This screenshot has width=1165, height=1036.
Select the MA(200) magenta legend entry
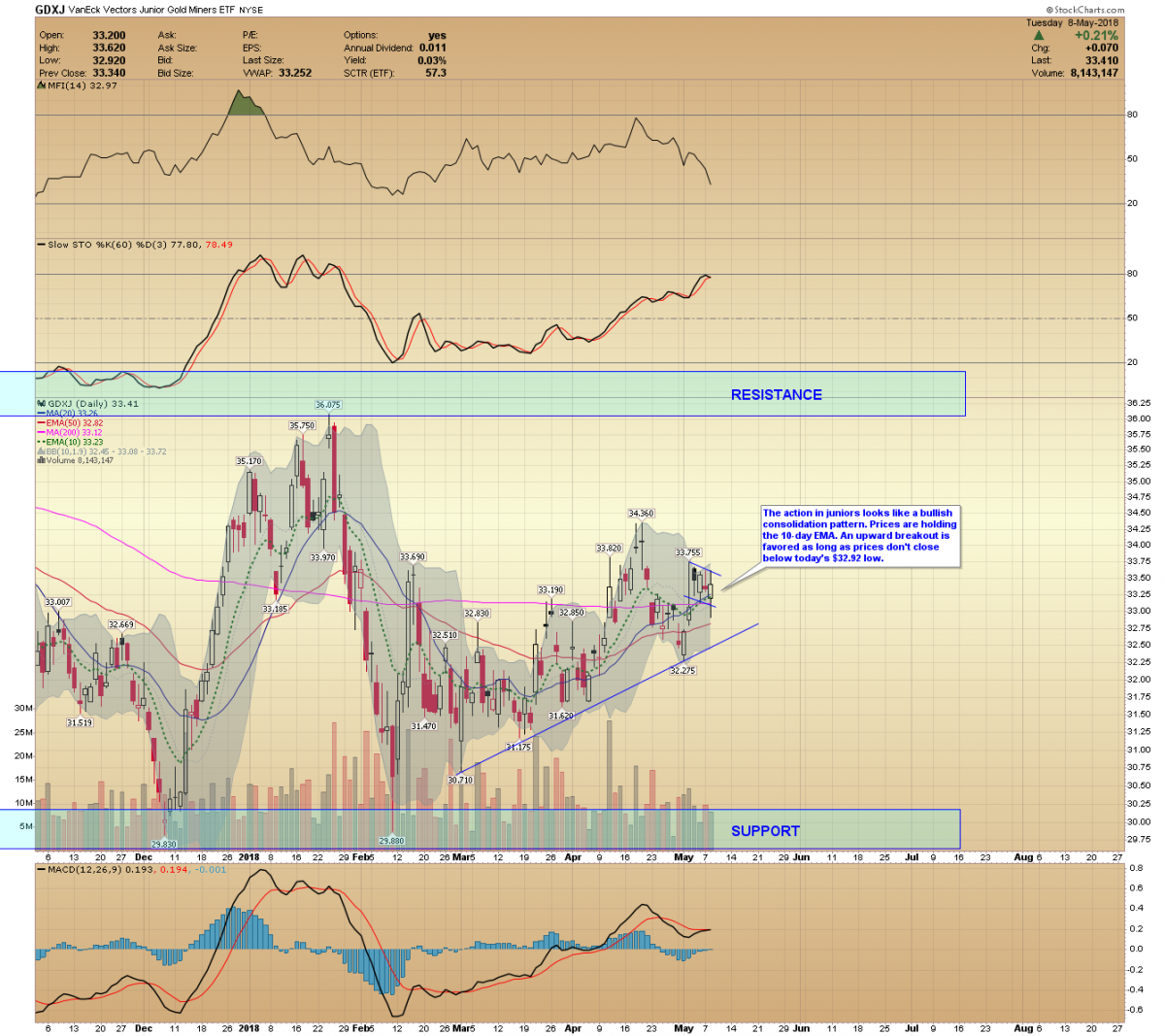click(69, 432)
